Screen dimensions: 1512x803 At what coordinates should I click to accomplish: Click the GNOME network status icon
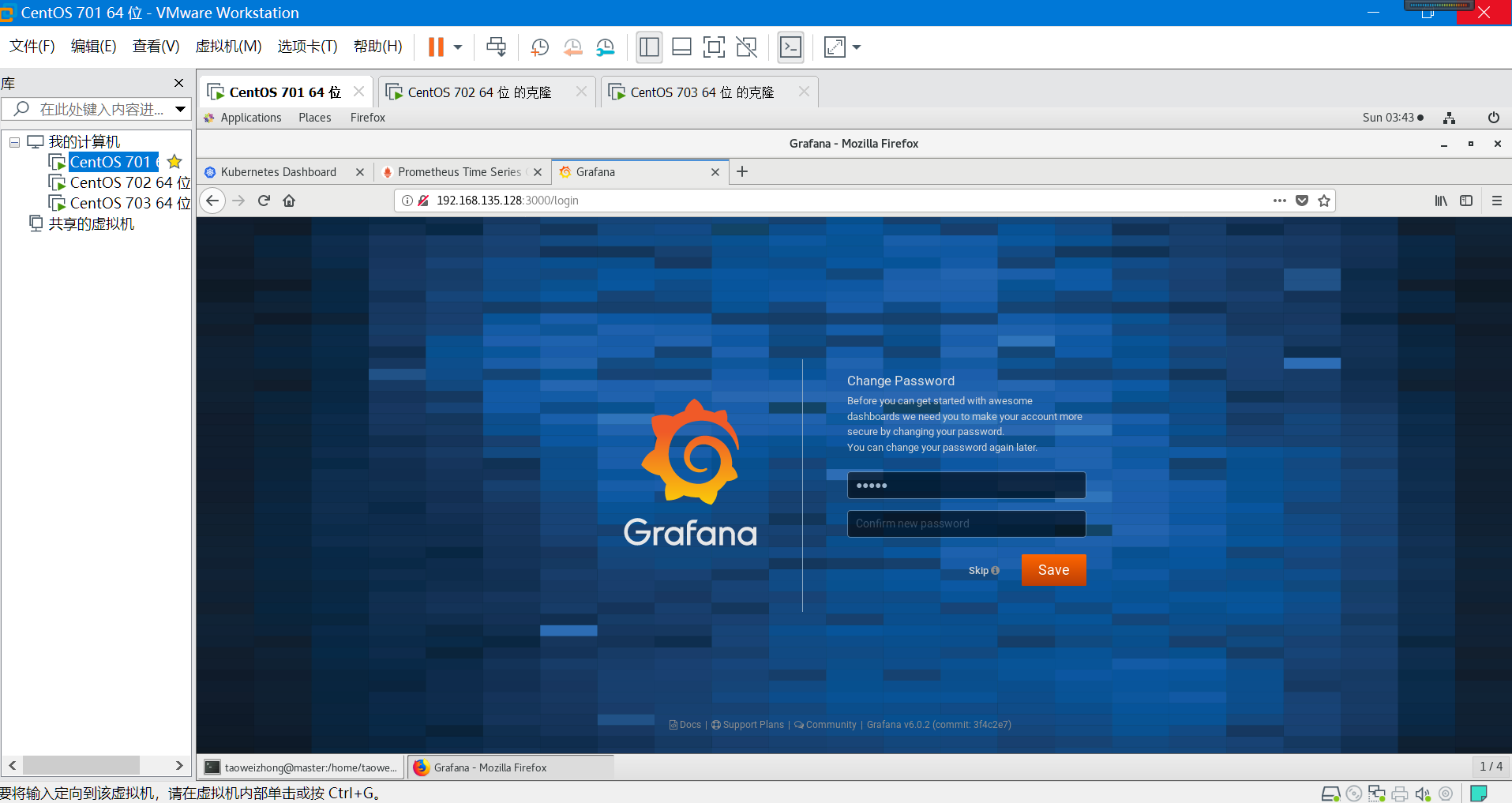(x=1450, y=118)
